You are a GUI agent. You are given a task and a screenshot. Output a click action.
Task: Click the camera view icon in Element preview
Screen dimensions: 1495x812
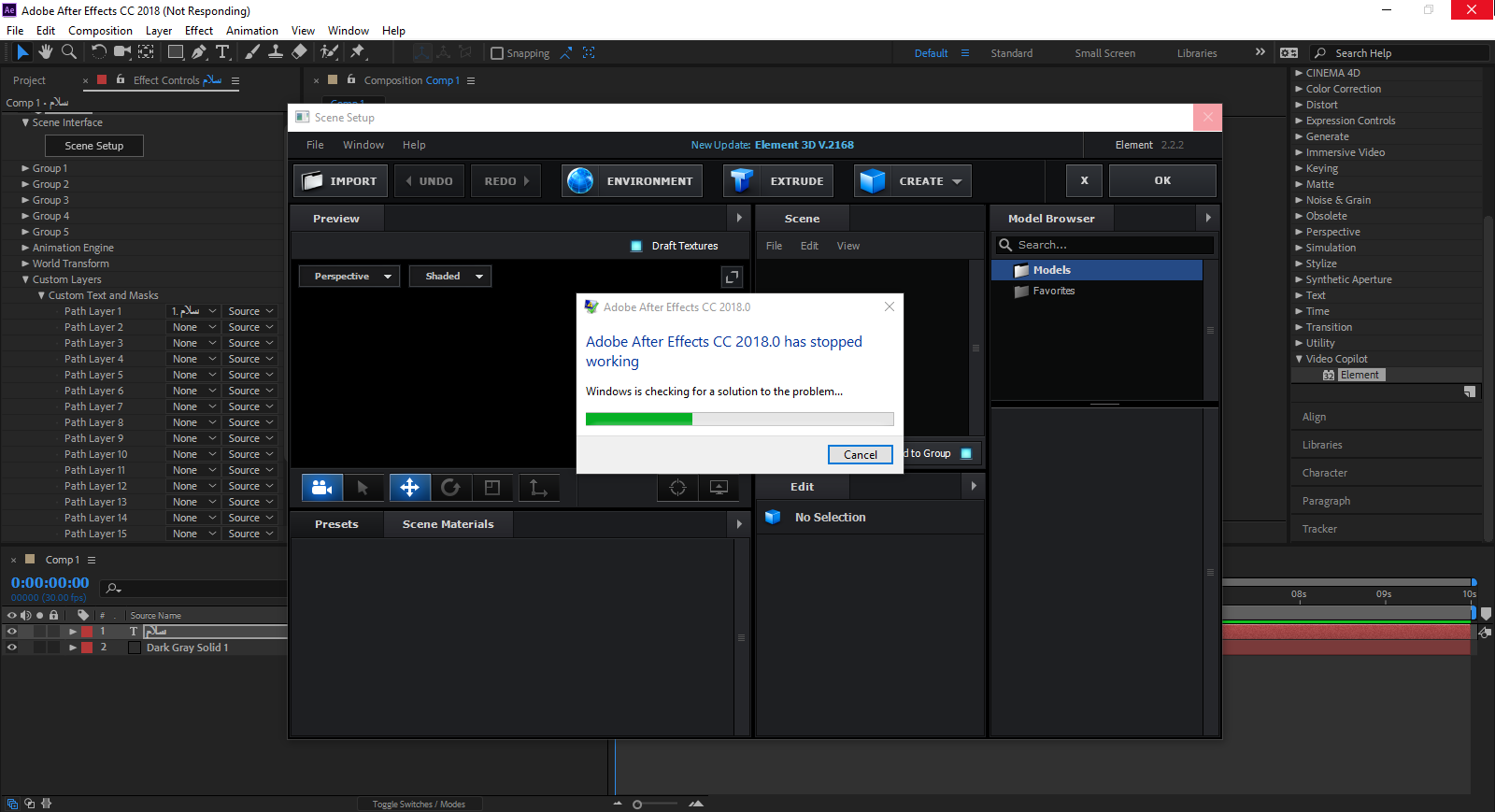click(321, 487)
